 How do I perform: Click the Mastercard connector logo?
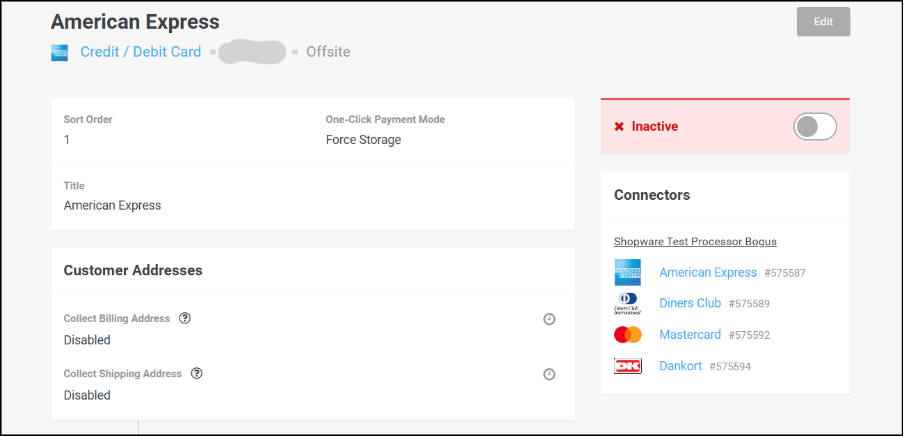point(628,334)
